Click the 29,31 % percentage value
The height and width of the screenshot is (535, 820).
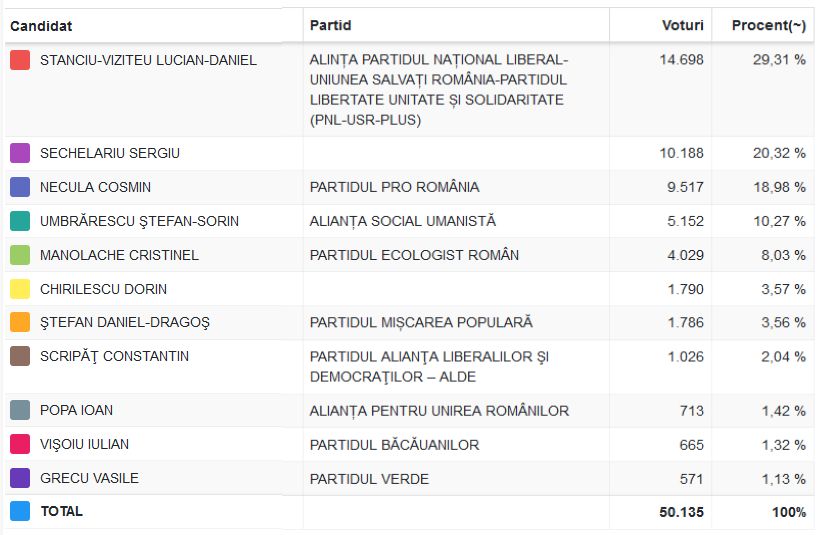pyautogui.click(x=779, y=60)
